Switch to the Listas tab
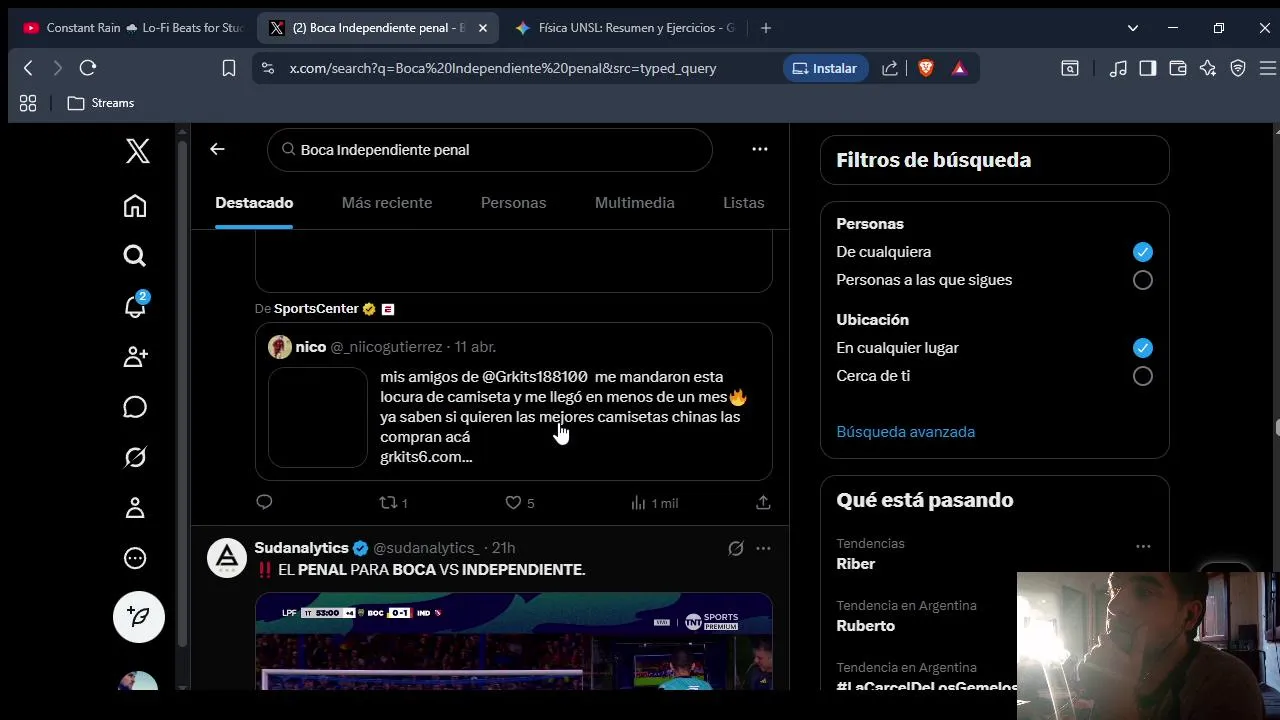Viewport: 1280px width, 720px height. (x=744, y=203)
